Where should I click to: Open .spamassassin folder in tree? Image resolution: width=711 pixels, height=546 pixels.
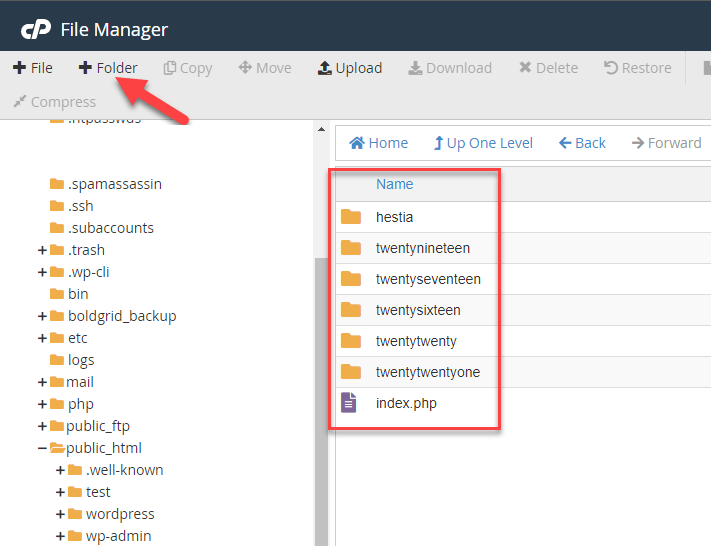tap(106, 184)
